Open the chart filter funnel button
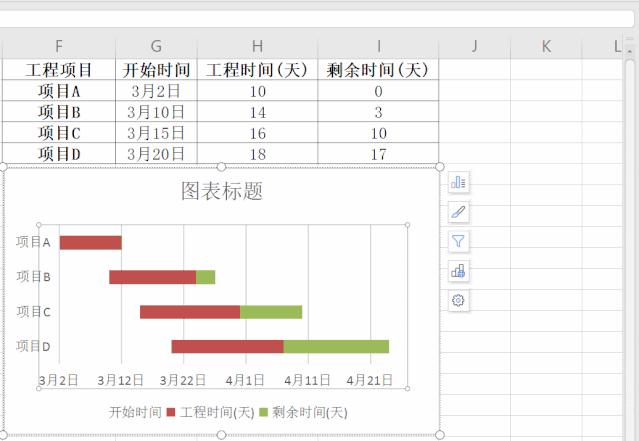 coord(458,241)
